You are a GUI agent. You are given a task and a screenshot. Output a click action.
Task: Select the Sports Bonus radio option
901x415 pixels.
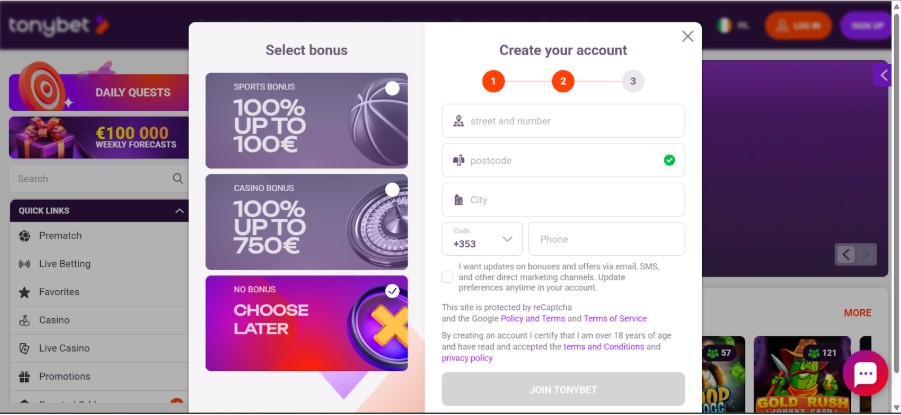click(x=392, y=89)
